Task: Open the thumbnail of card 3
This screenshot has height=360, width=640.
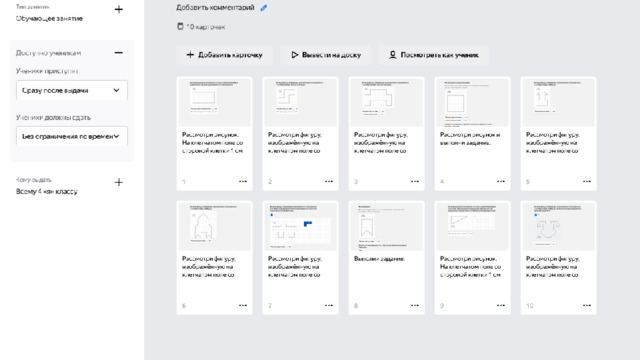Action: pos(387,102)
